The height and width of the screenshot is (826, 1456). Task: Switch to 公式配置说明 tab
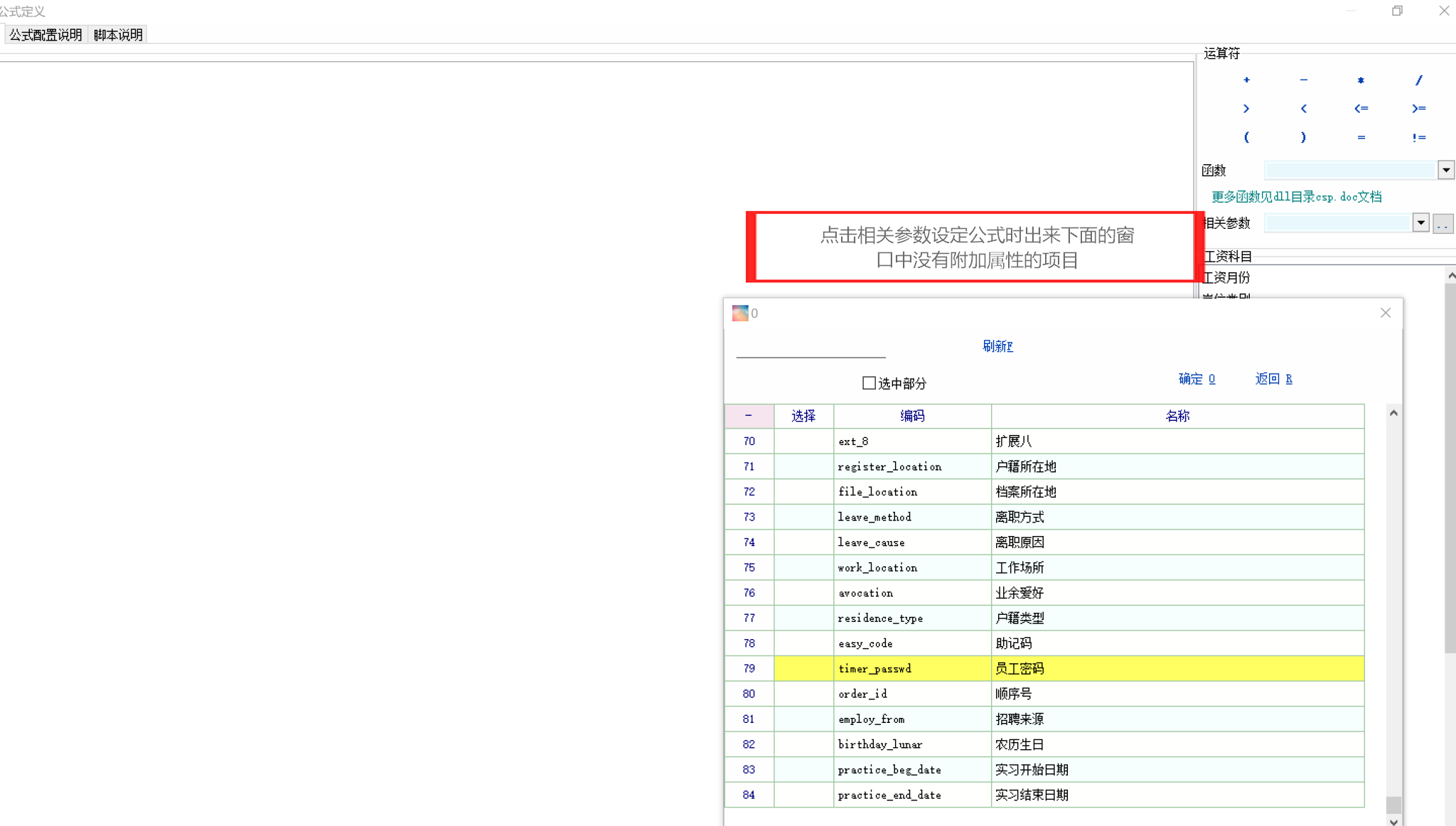[45, 35]
